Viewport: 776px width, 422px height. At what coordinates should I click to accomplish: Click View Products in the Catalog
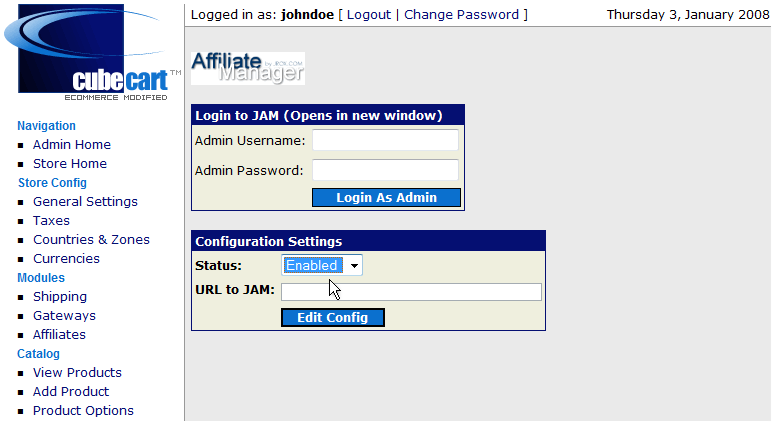point(77,373)
